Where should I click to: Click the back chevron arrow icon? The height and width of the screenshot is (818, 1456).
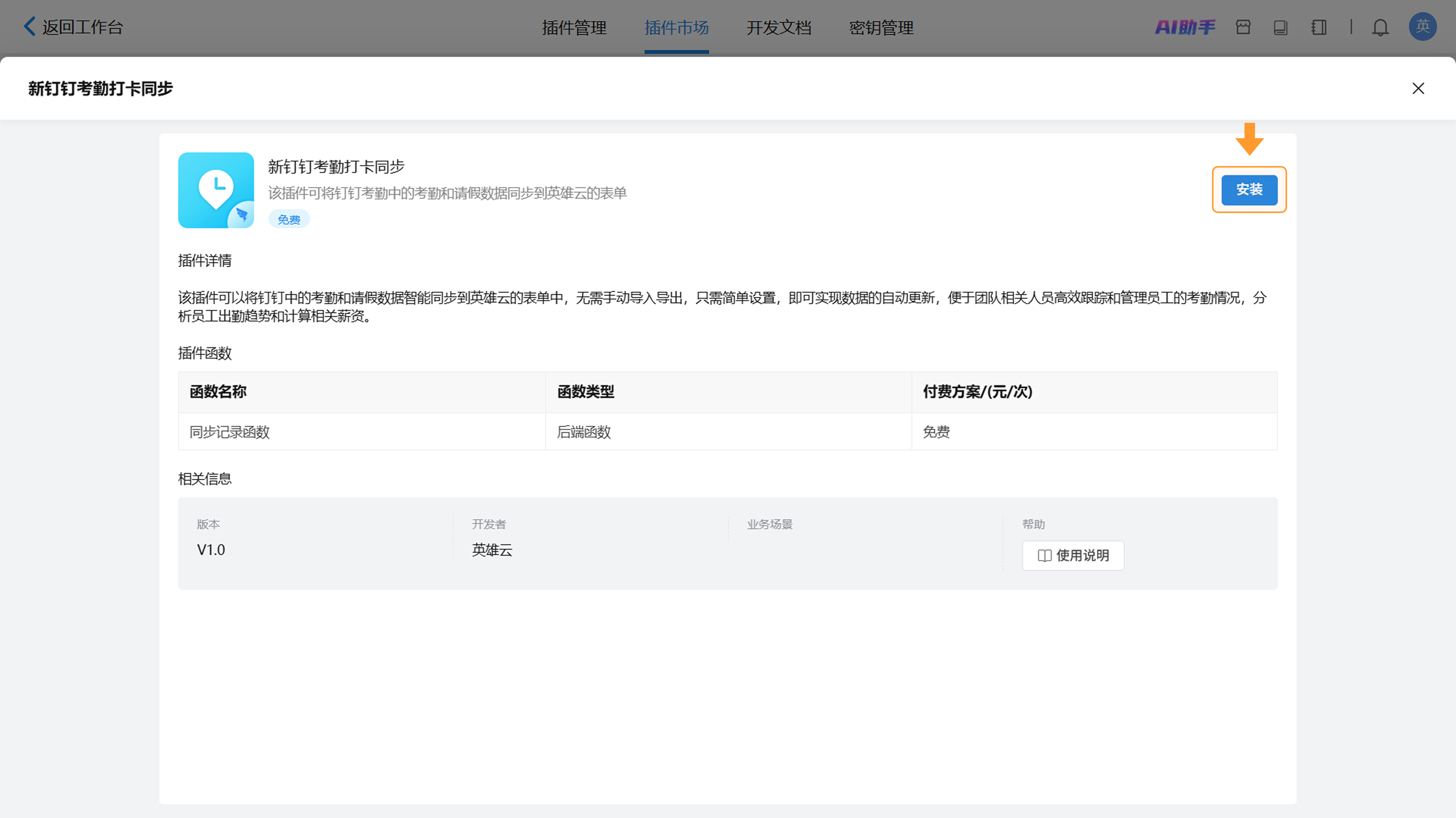click(30, 26)
